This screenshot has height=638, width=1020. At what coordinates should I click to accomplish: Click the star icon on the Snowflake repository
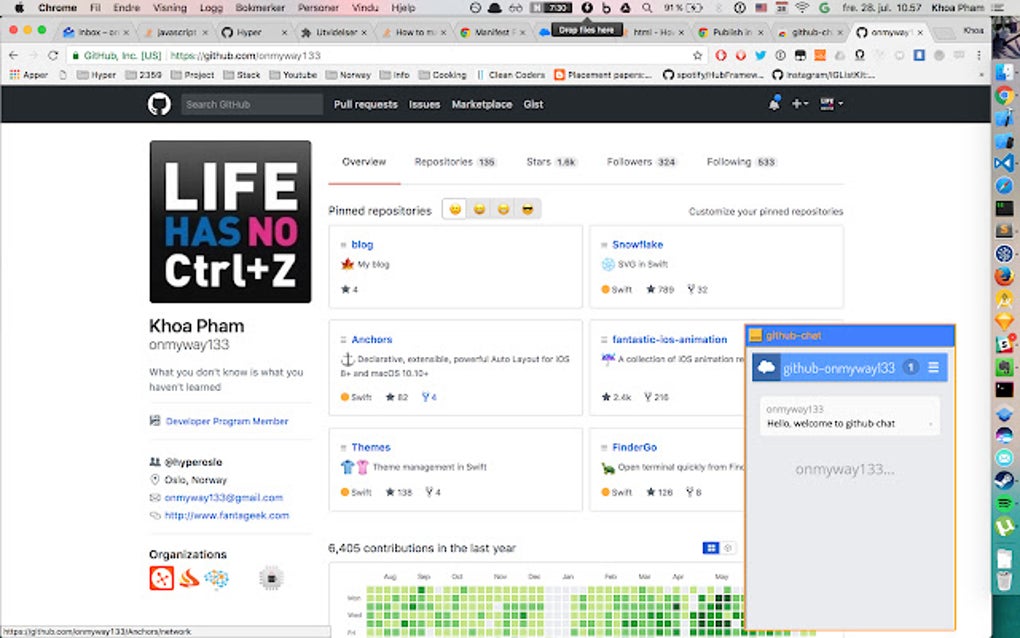point(651,288)
